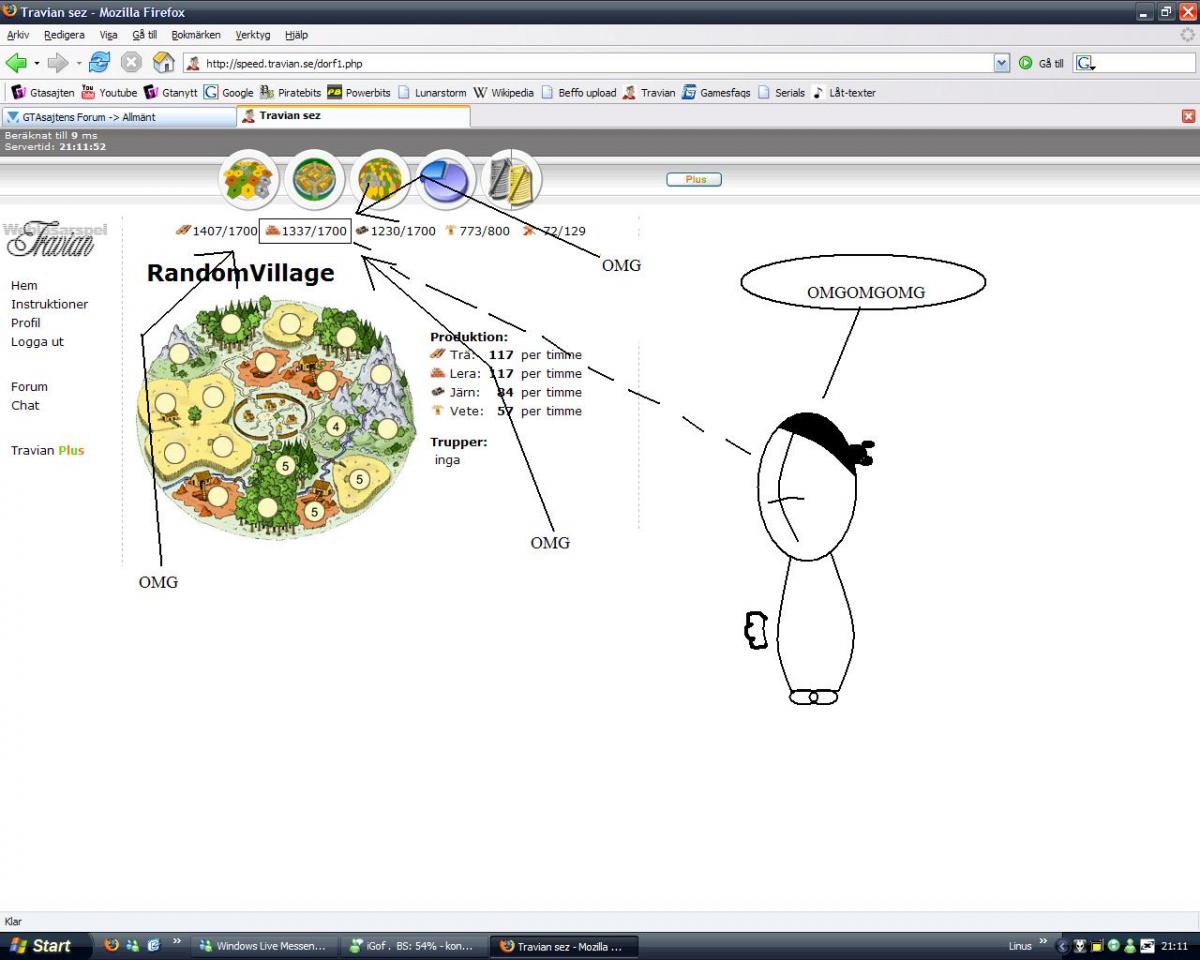Viewport: 1200px width, 960px height.
Task: Switch to Windows Live Messenger taskbar window
Action: tap(263, 945)
